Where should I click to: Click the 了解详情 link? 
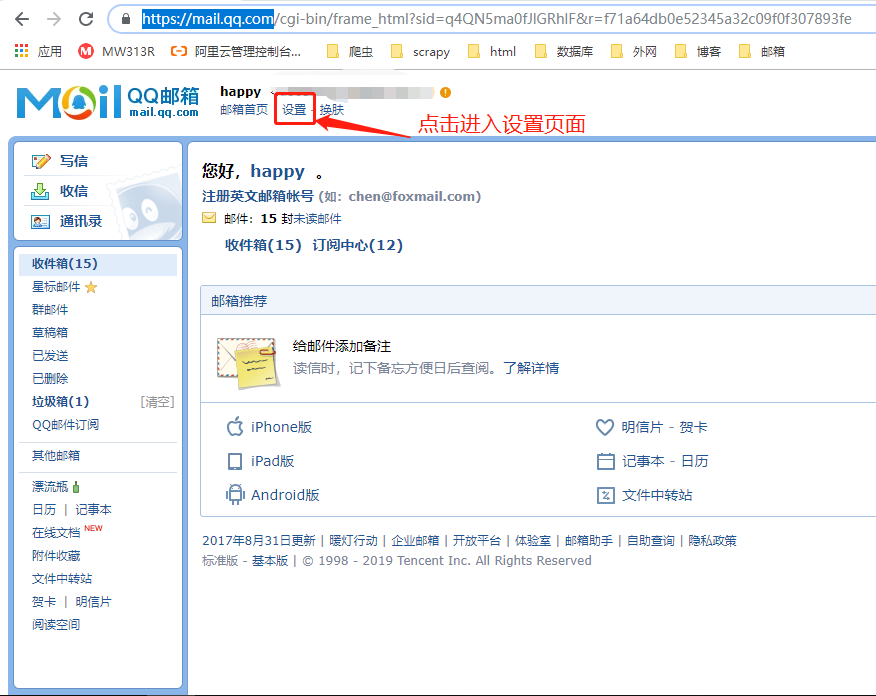coord(531,368)
